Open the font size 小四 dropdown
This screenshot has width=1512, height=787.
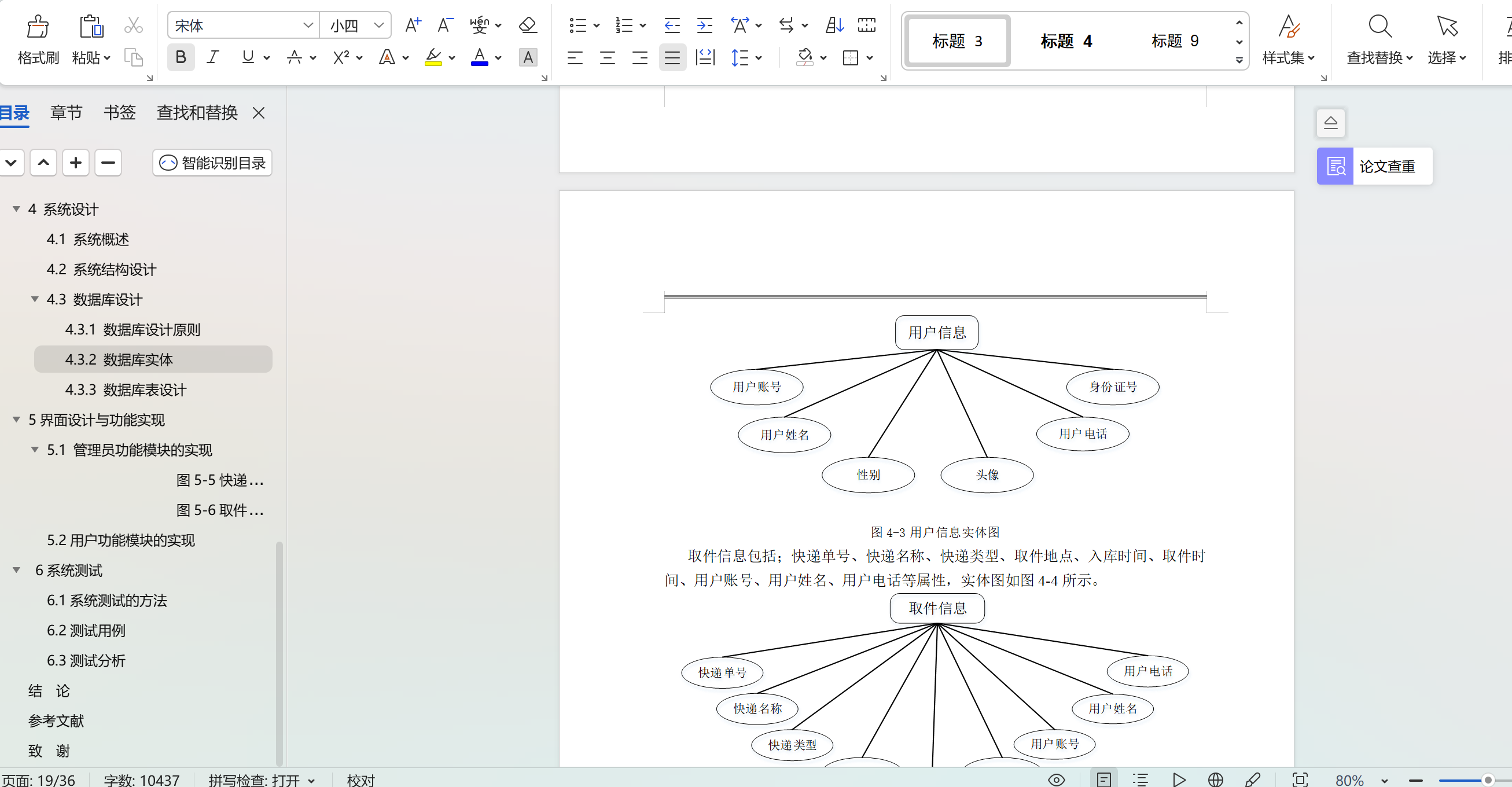pyautogui.click(x=378, y=25)
